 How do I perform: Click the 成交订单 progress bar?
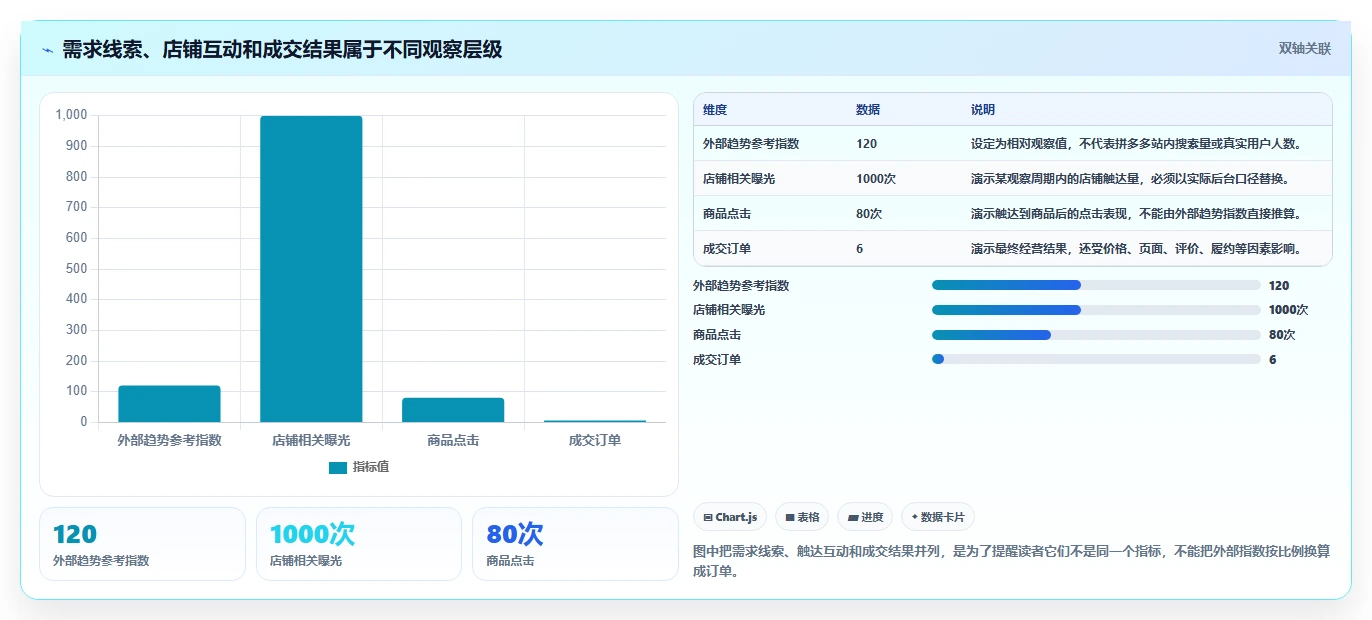(x=1096, y=360)
